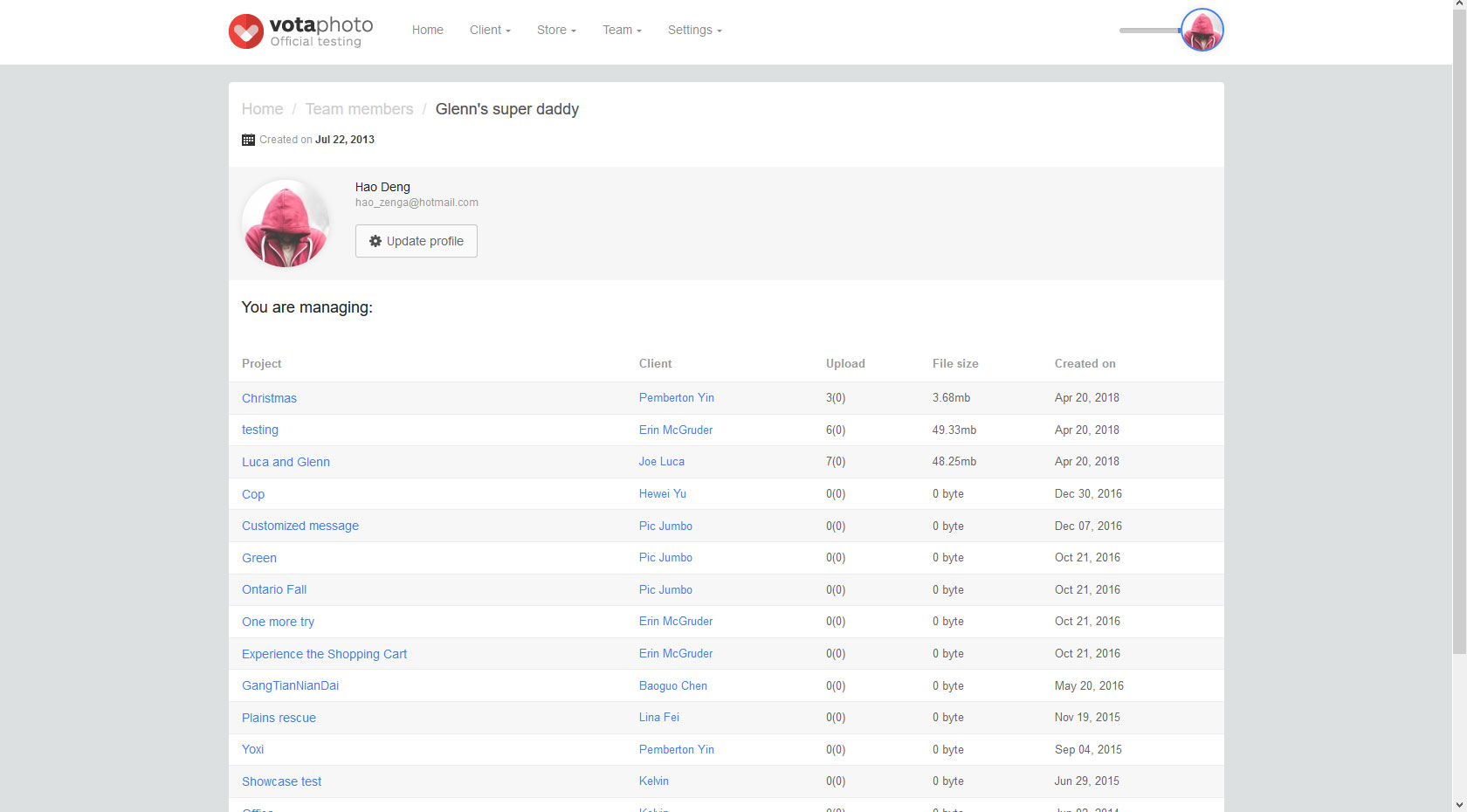Click the Upload column header
This screenshot has width=1467, height=812.
tap(845, 363)
